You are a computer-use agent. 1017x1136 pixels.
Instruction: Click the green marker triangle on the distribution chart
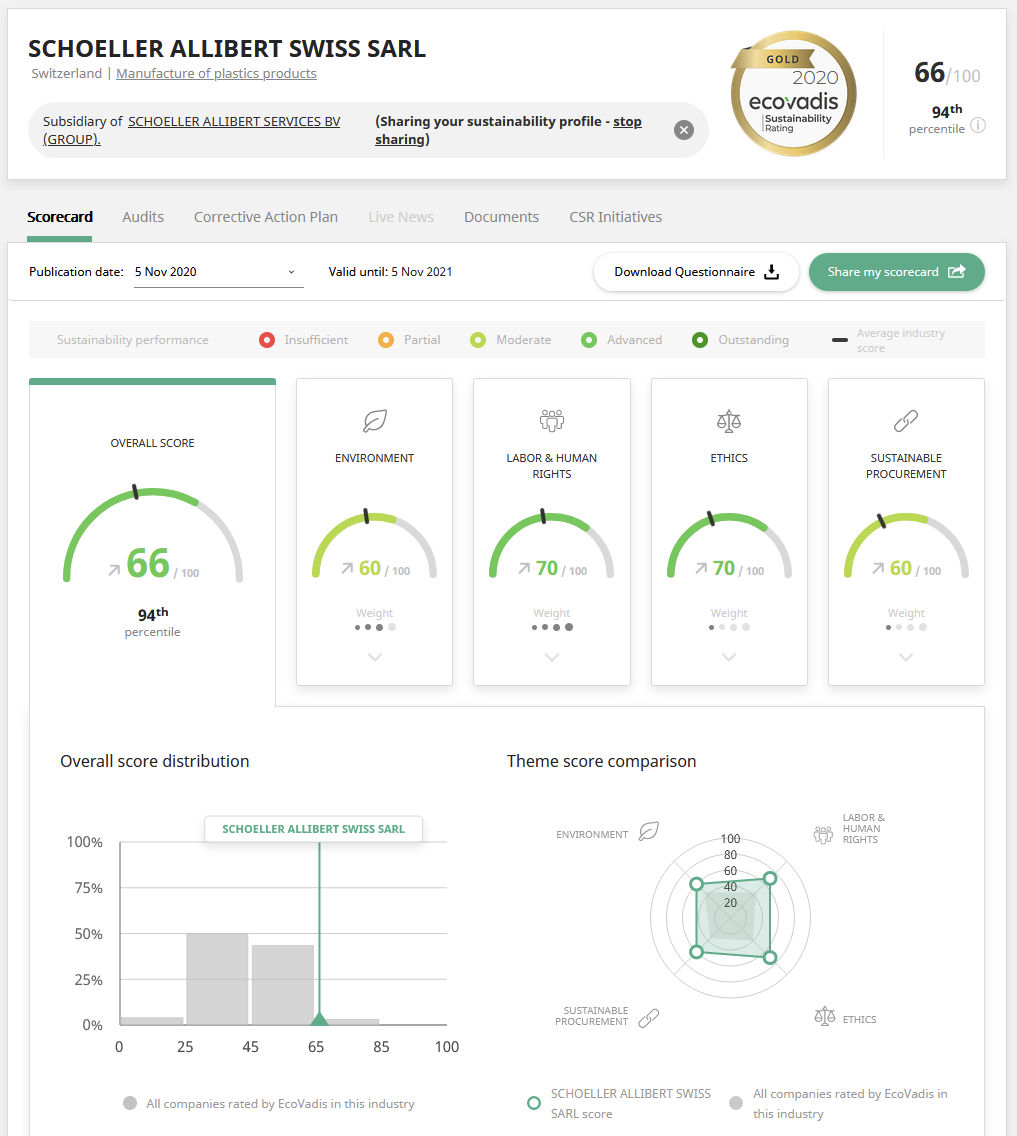[319, 1019]
